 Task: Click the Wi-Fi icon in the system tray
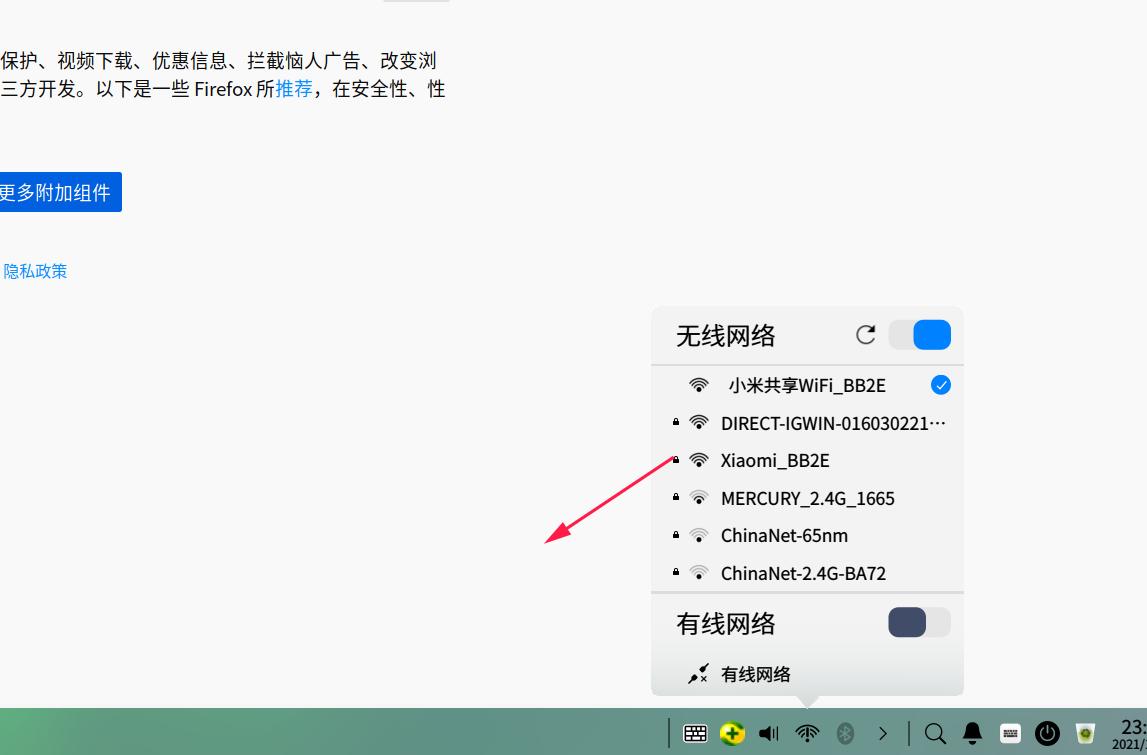[806, 733]
